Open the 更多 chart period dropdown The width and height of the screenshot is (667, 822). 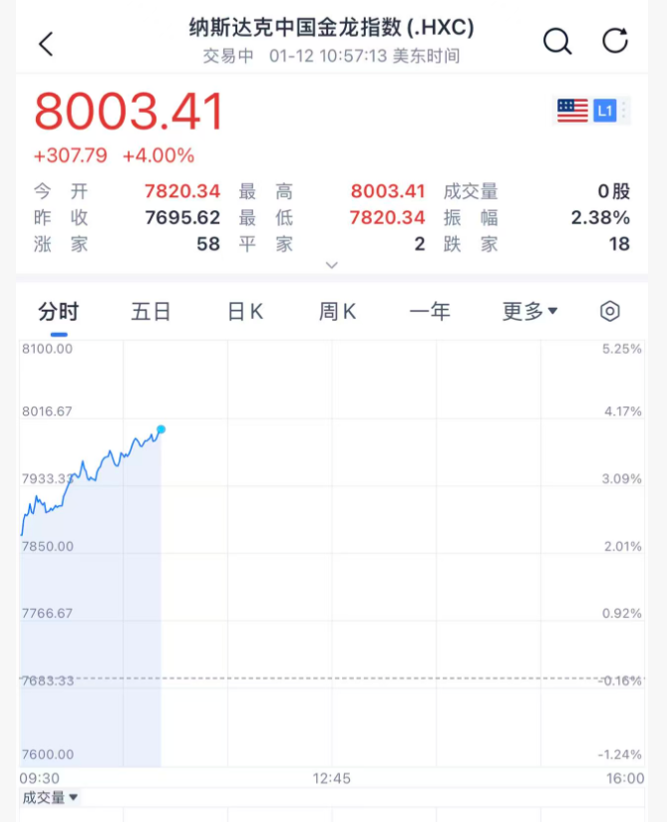coord(530,311)
